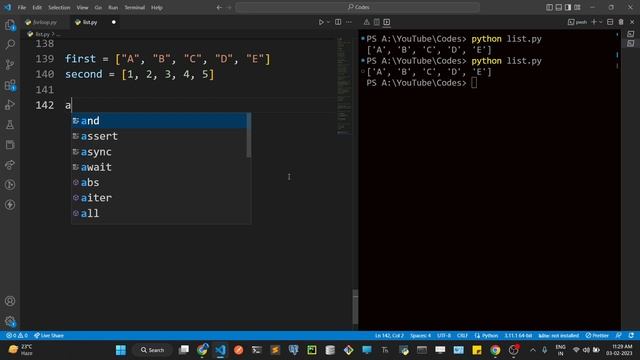Screen dimensions: 640x360
Task: Open run options dropdown beside play button
Action: [328, 22]
